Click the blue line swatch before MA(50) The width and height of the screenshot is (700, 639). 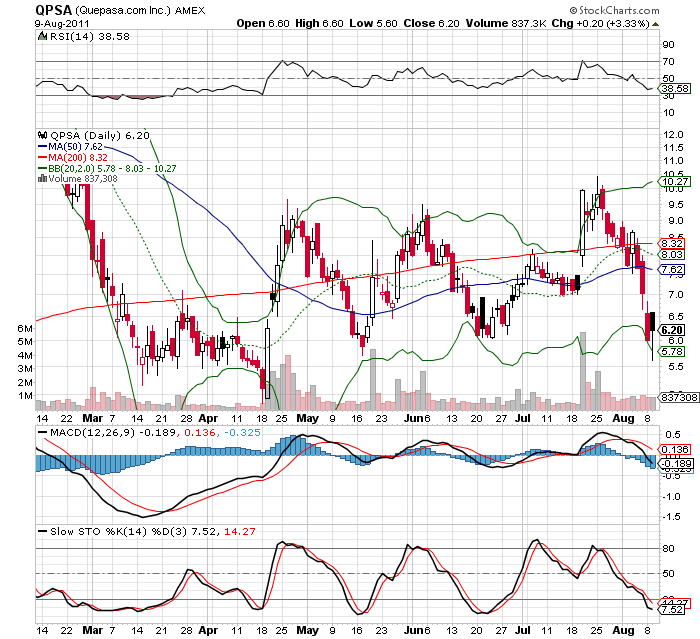43,146
